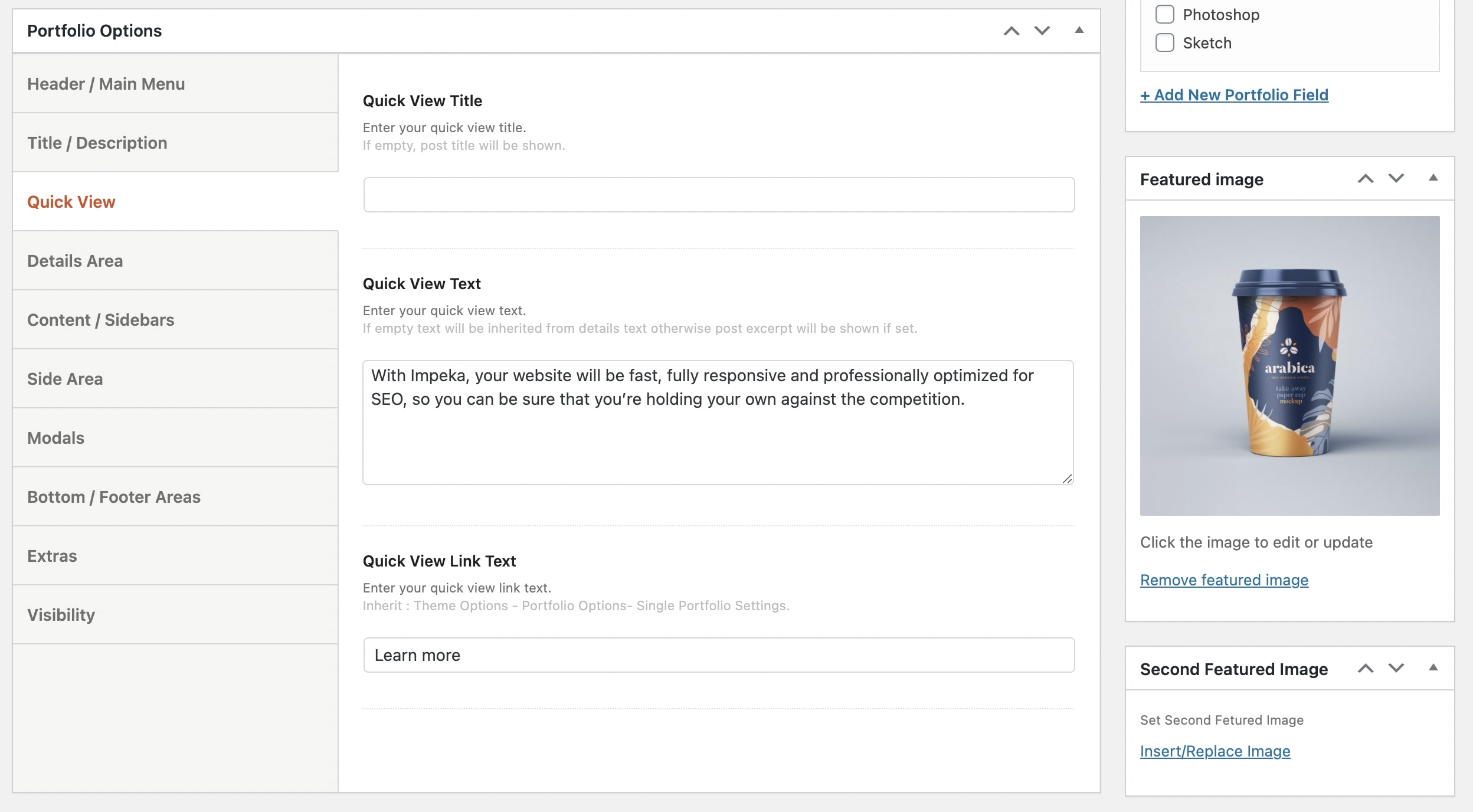
Task: Move Featured image box down
Action: pyautogui.click(x=1396, y=178)
